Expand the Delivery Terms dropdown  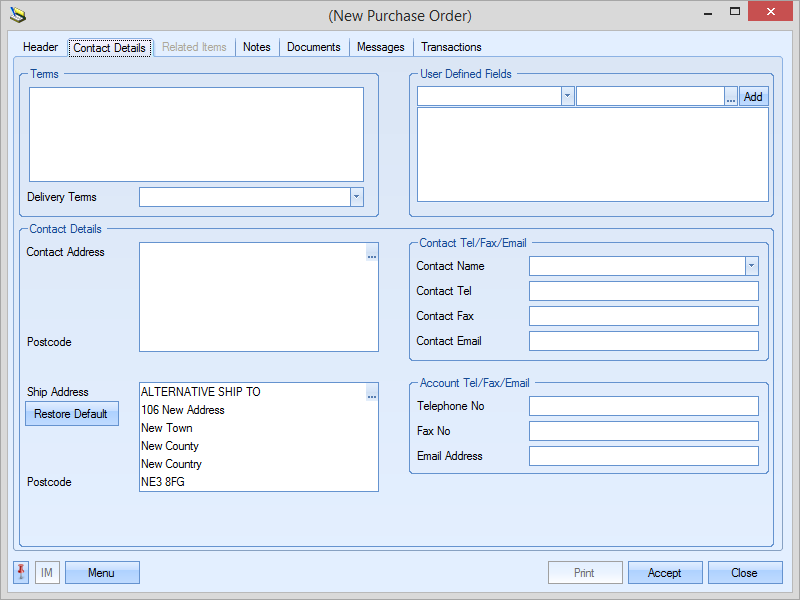coord(356,197)
